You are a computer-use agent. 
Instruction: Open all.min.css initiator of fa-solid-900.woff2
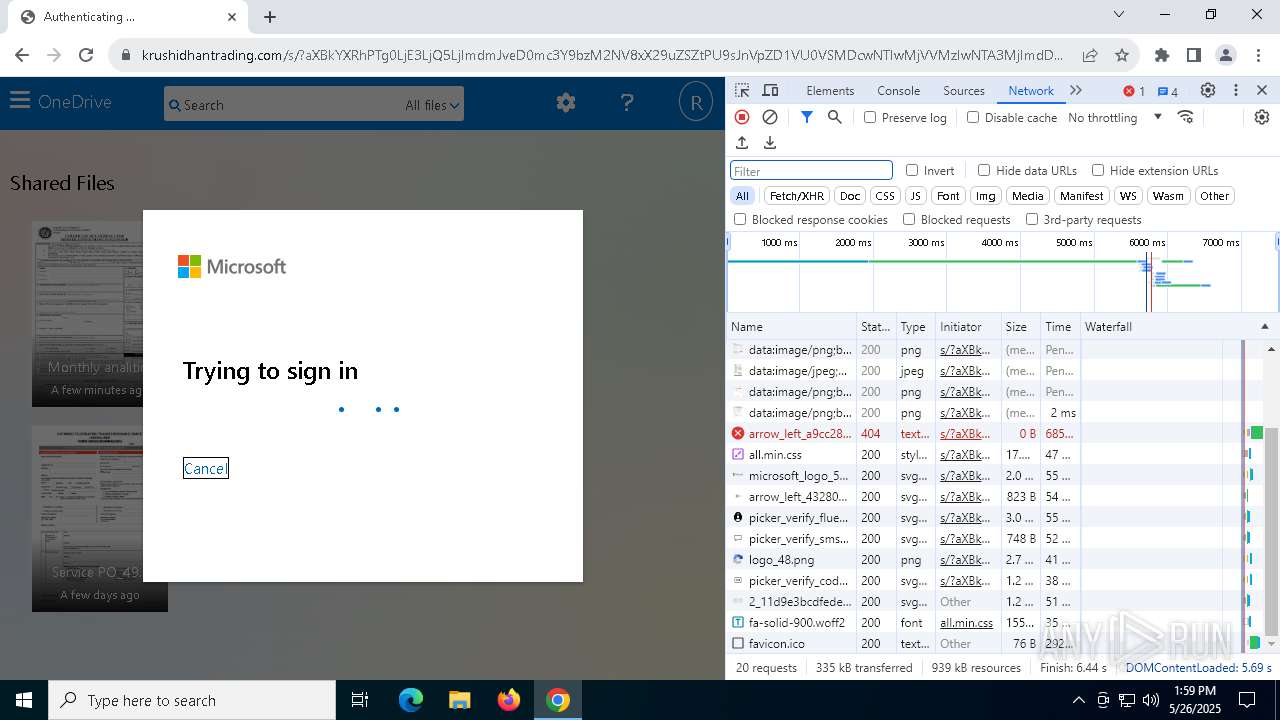tap(966, 623)
